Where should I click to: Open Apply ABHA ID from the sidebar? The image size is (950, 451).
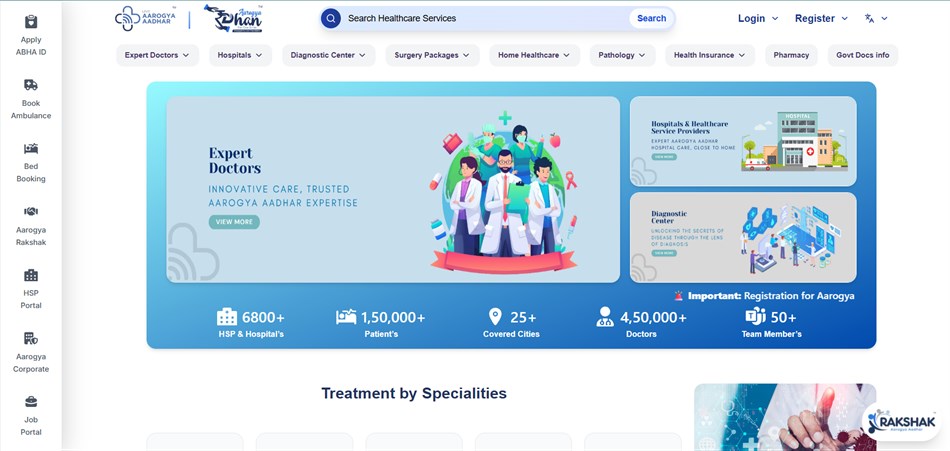pos(31,36)
